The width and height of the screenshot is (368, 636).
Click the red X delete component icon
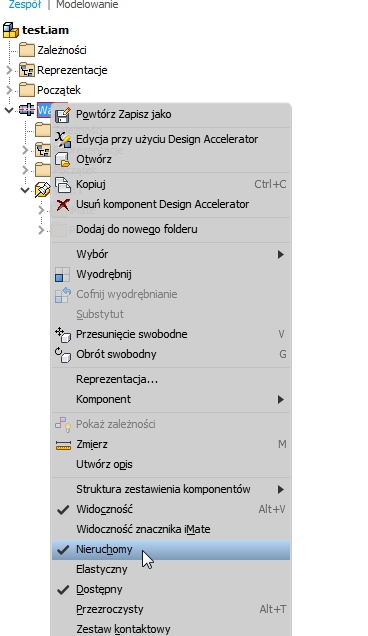click(63, 204)
